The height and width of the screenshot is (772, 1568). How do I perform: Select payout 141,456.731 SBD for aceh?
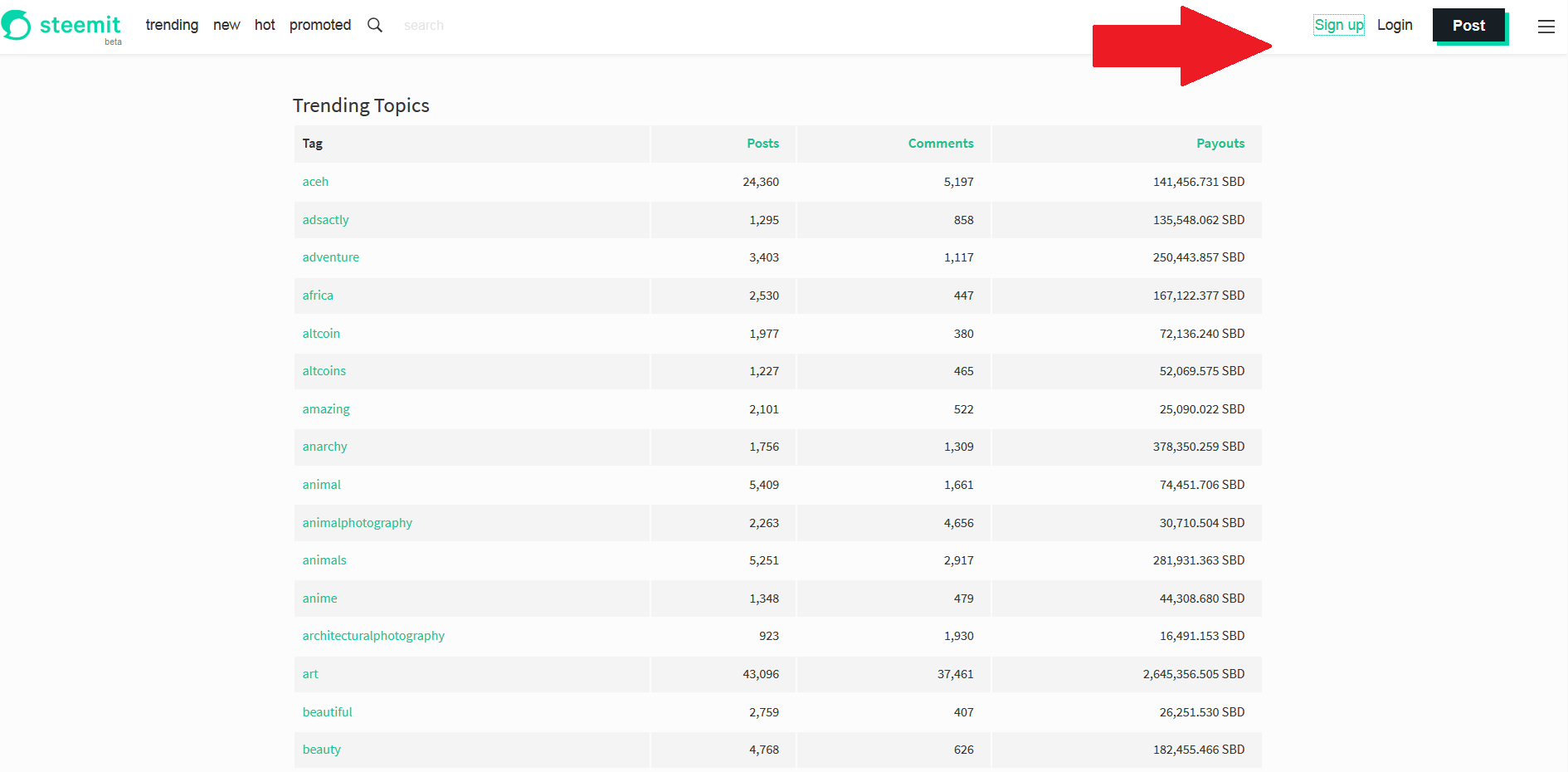point(1199,182)
